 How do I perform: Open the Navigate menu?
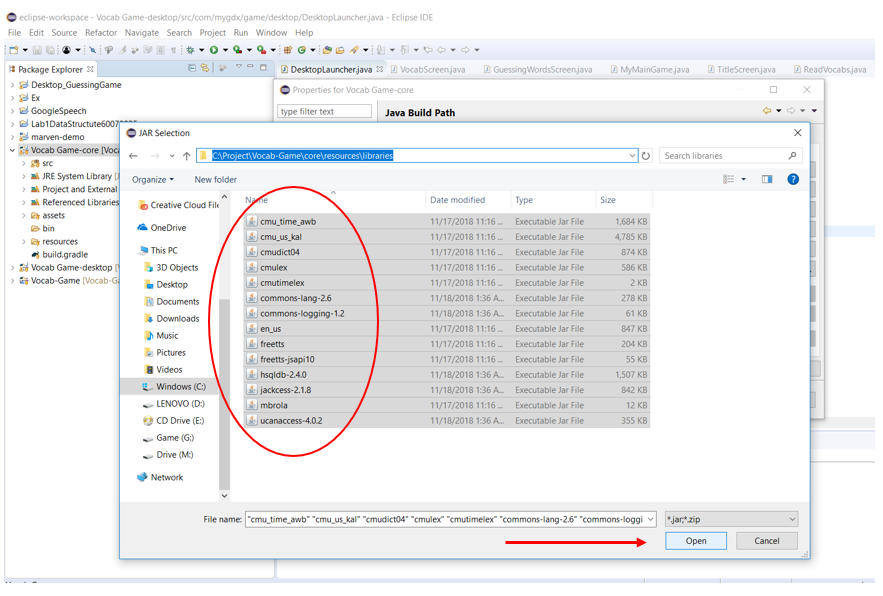pos(141,33)
